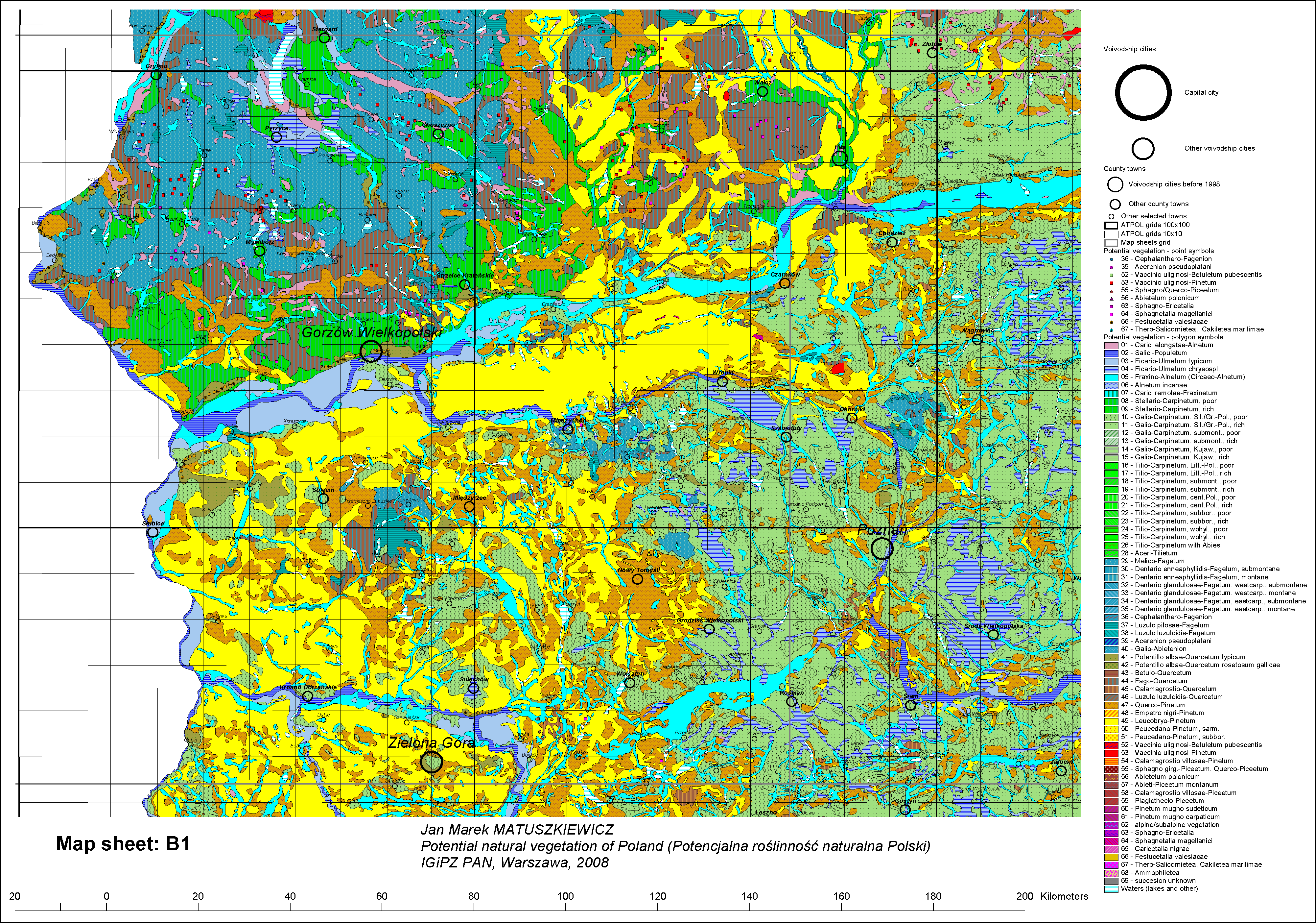Click the Zielona Góra circle marker

(x=431, y=762)
